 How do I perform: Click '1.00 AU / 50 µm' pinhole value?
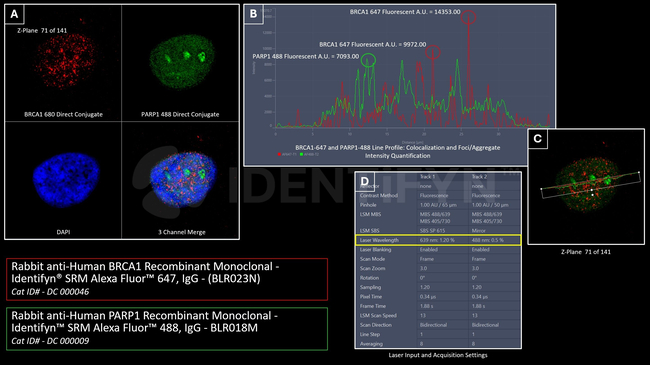pos(490,205)
